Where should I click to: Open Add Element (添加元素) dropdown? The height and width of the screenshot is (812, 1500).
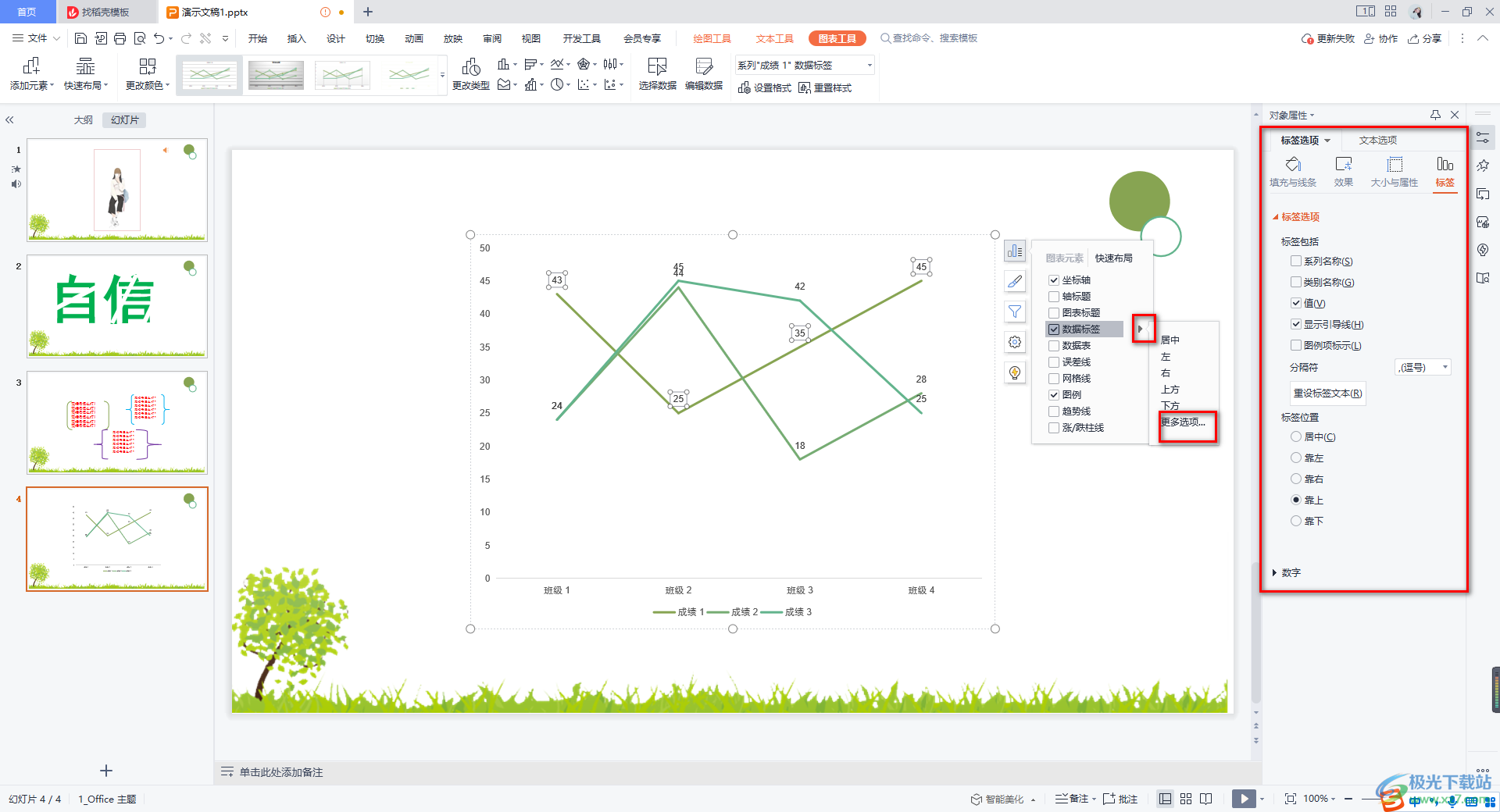31,75
